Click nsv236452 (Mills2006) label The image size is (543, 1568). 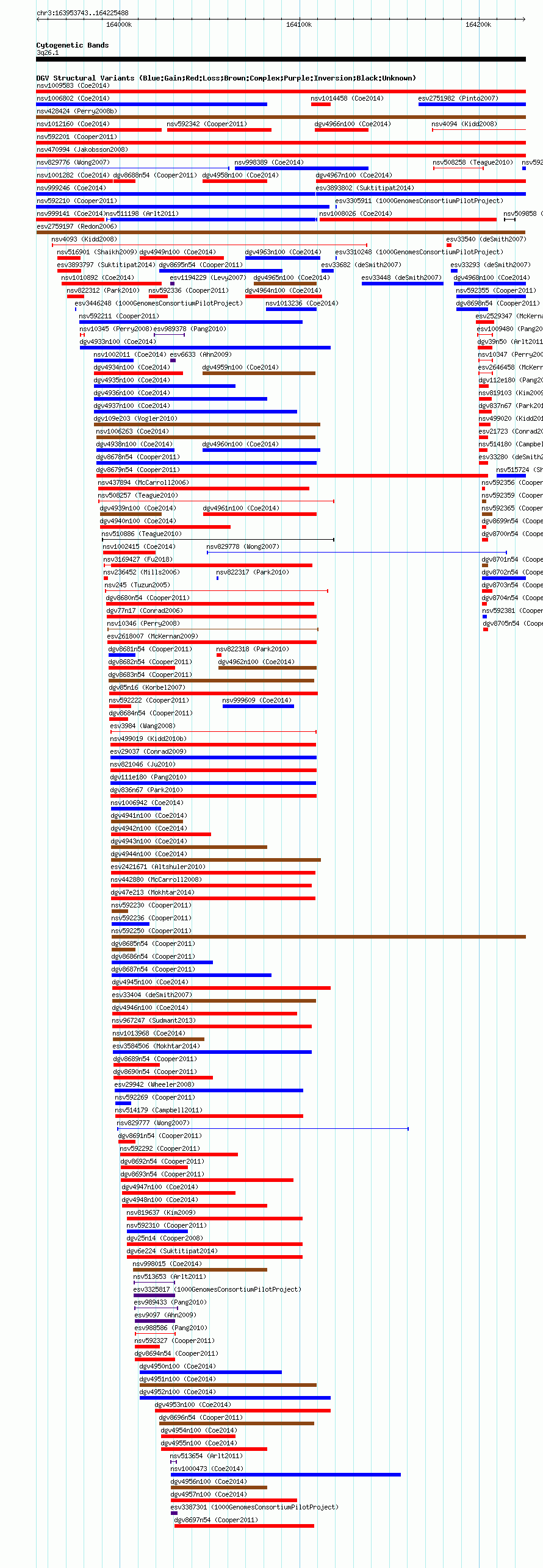[x=142, y=572]
